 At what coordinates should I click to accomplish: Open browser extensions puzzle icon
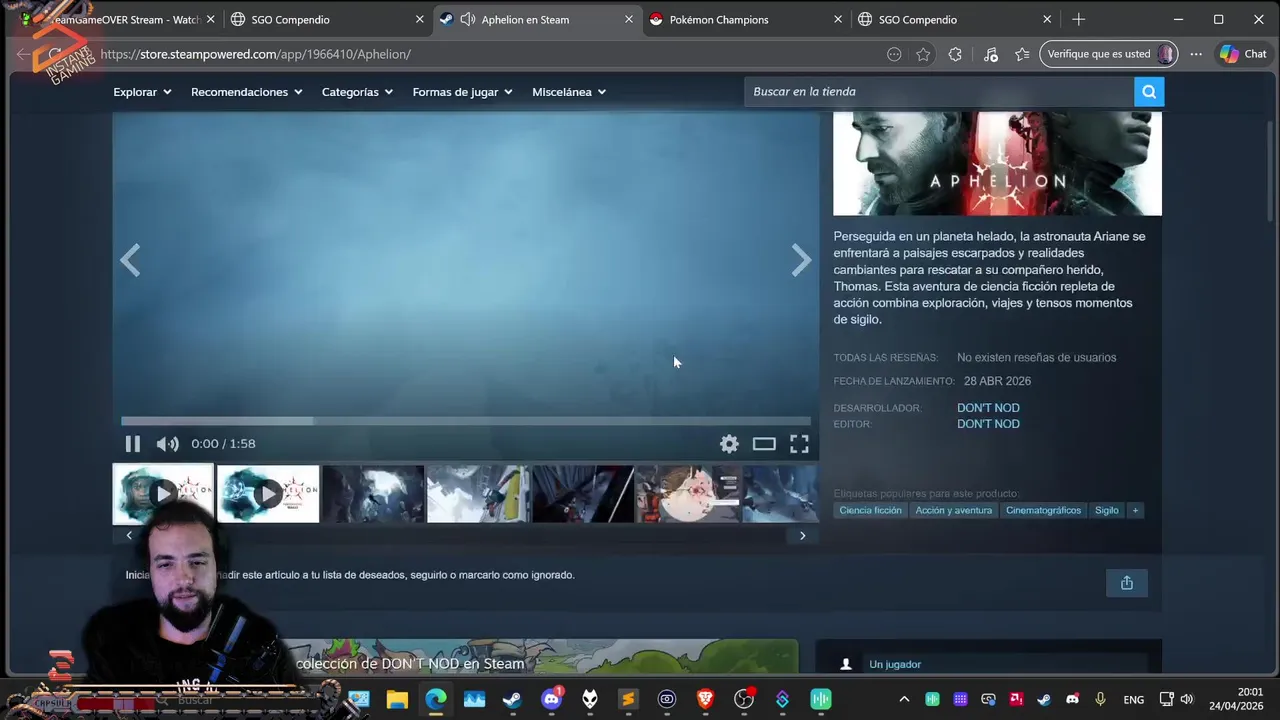coord(955,54)
